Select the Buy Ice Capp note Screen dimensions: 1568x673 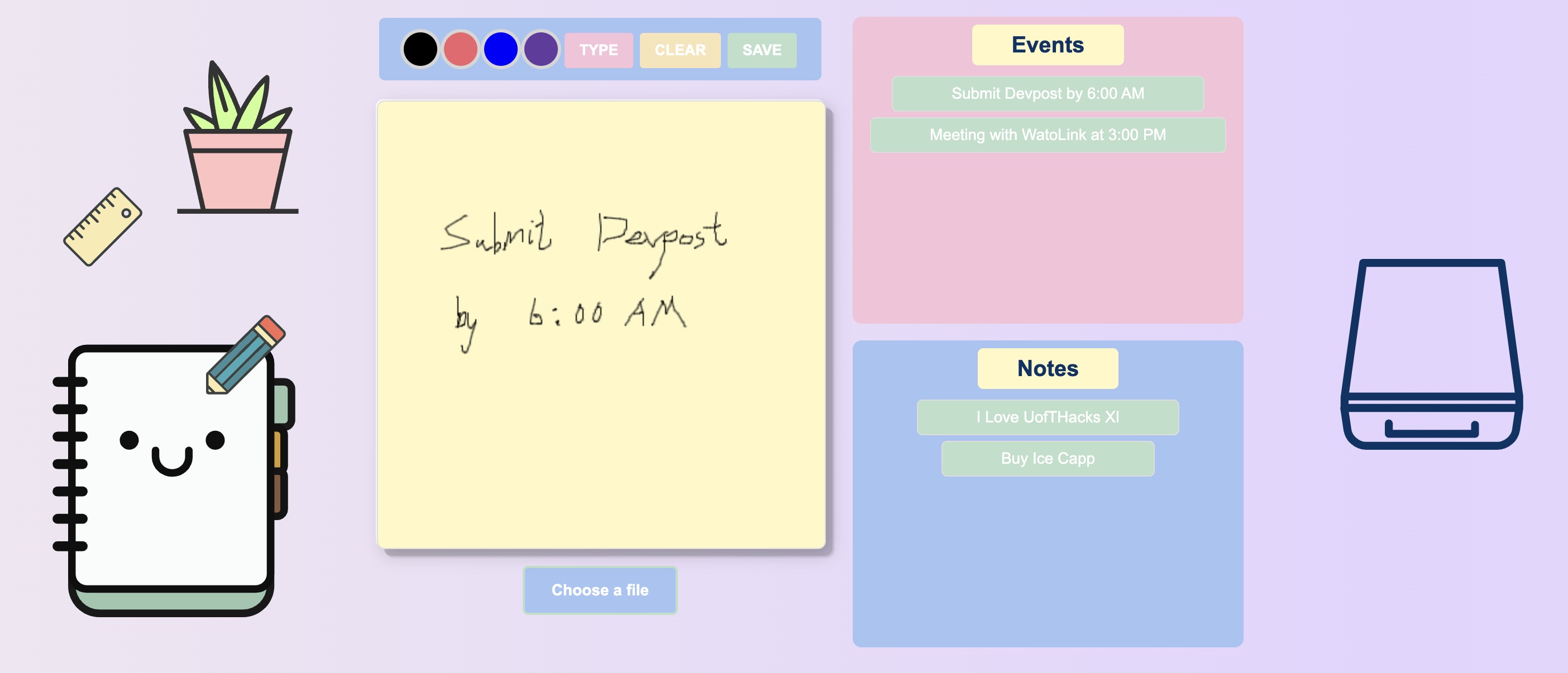(x=1047, y=458)
